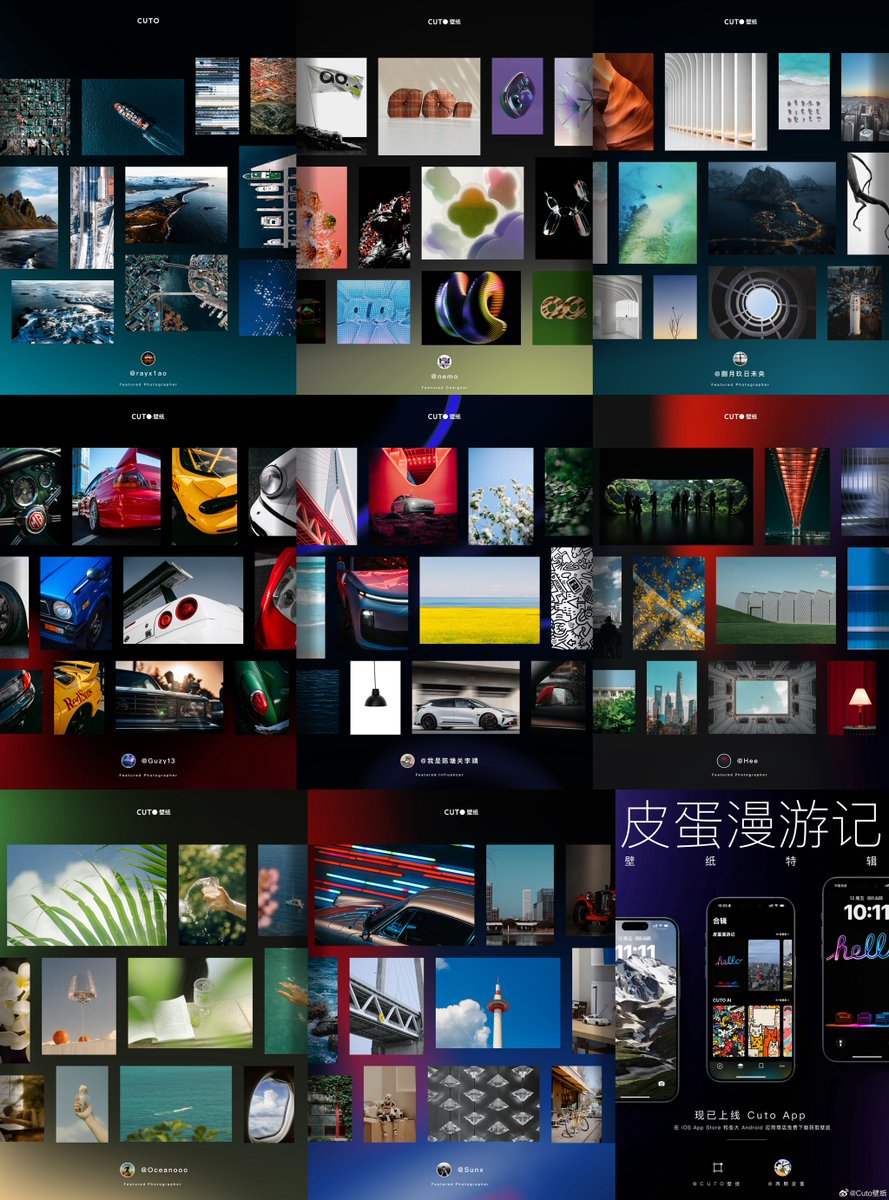The height and width of the screenshot is (1200, 889).
Task: Open the car dashboard gauges photo
Action: pyautogui.click(x=30, y=496)
